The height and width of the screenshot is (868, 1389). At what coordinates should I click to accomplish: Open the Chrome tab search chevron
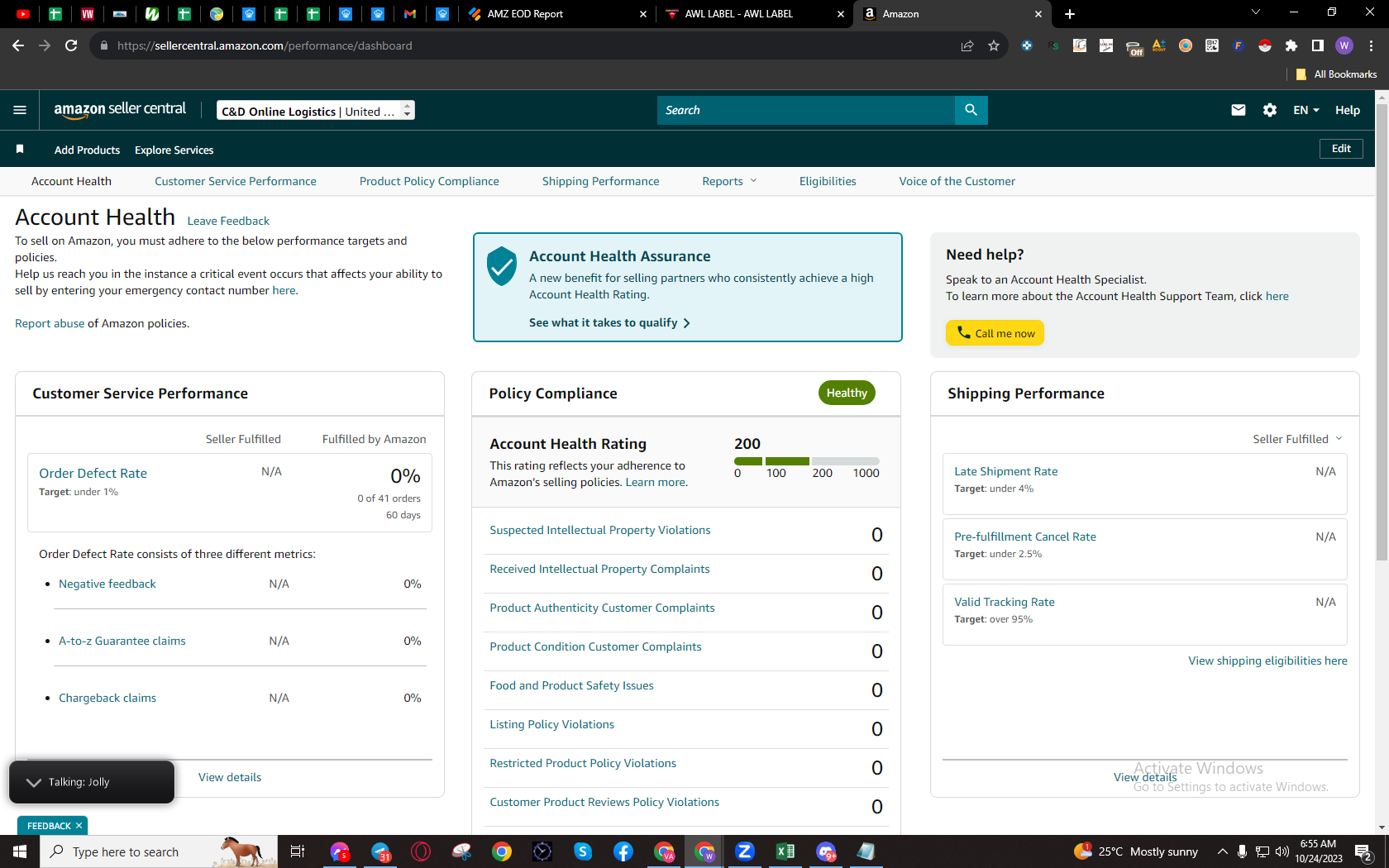(x=1256, y=12)
